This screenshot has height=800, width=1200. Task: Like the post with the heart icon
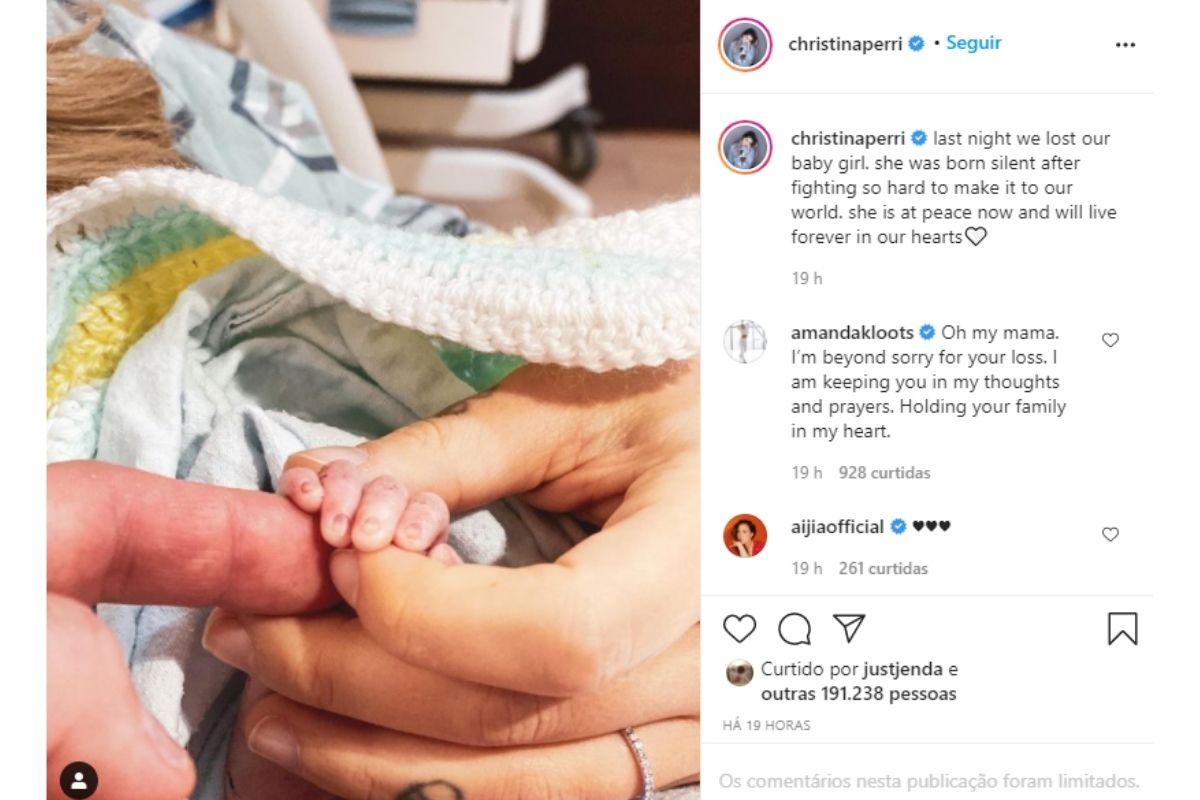pos(739,629)
